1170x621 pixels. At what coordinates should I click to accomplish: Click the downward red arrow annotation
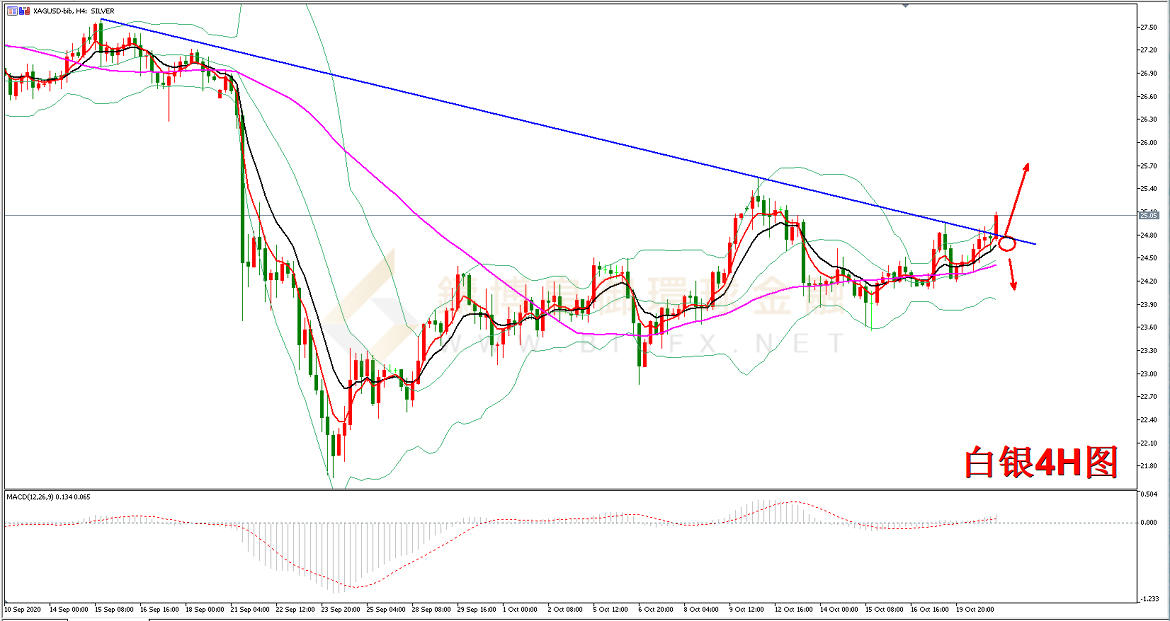(x=1011, y=274)
